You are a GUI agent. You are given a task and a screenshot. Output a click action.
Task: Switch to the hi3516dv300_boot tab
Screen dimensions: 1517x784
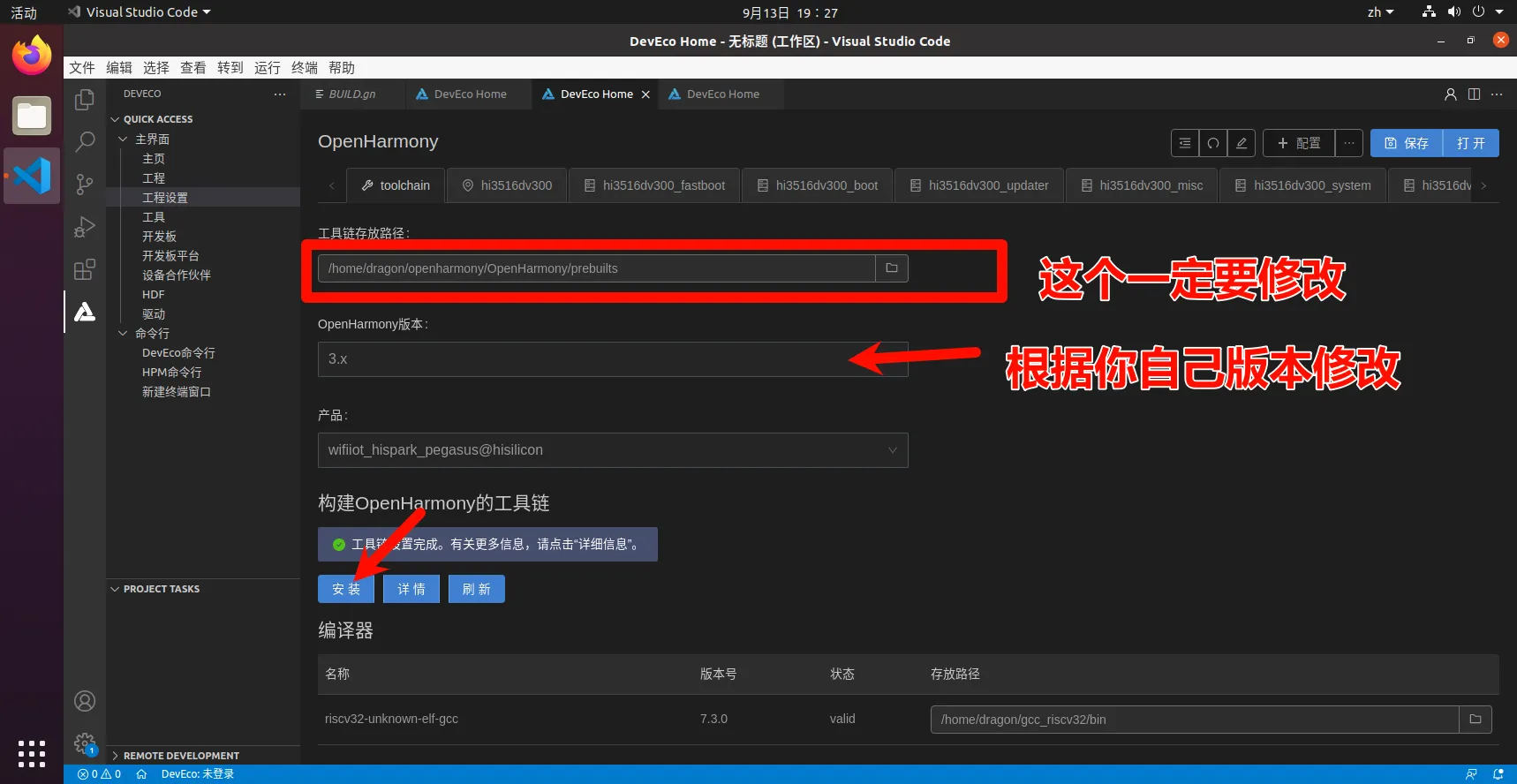(818, 185)
